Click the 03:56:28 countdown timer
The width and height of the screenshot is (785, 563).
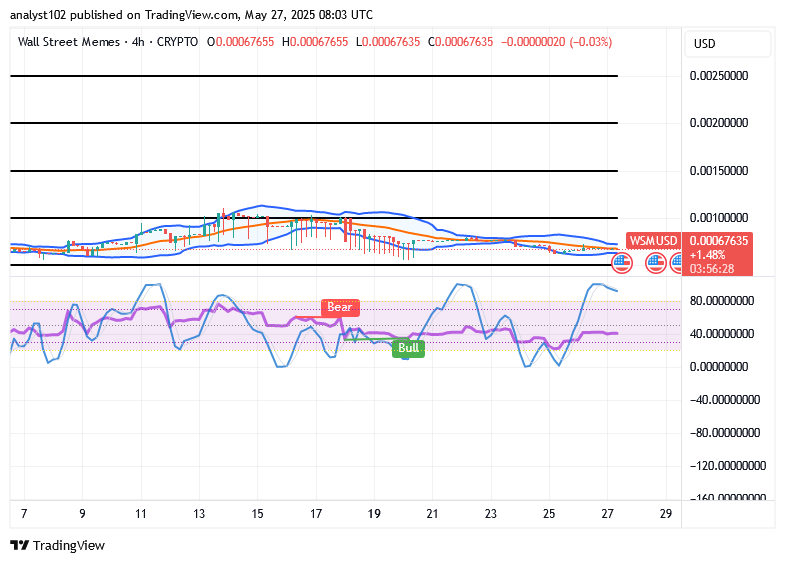coord(712,269)
